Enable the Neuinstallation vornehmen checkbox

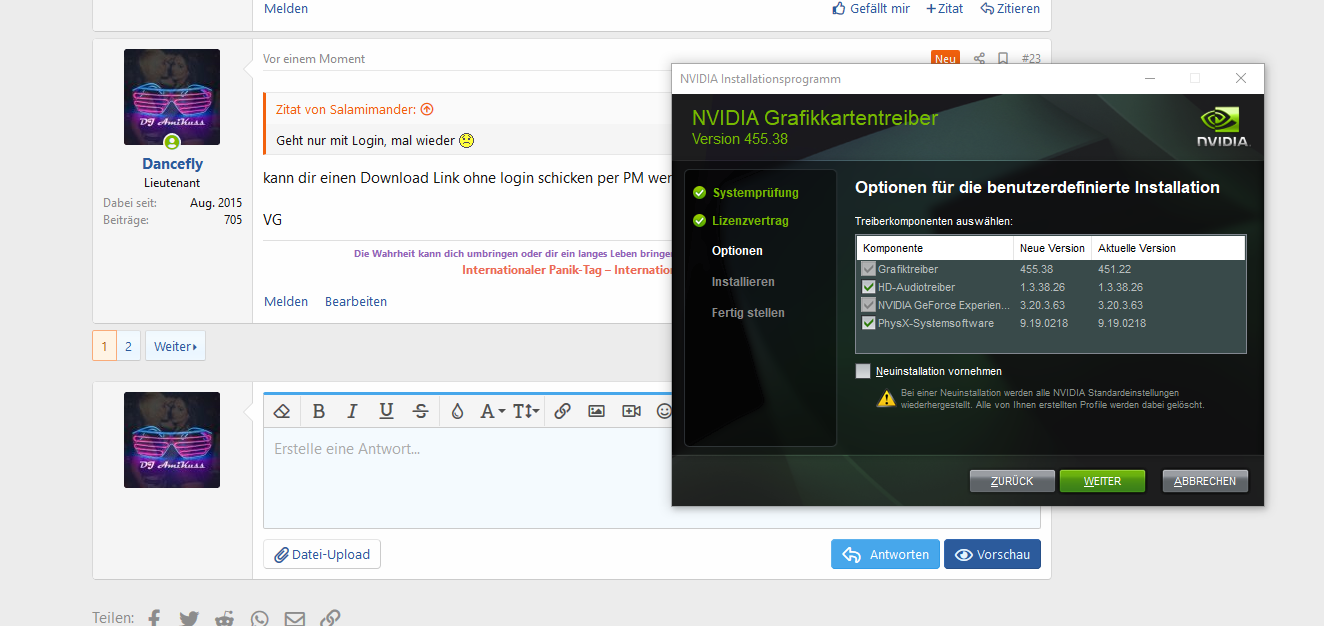(863, 371)
